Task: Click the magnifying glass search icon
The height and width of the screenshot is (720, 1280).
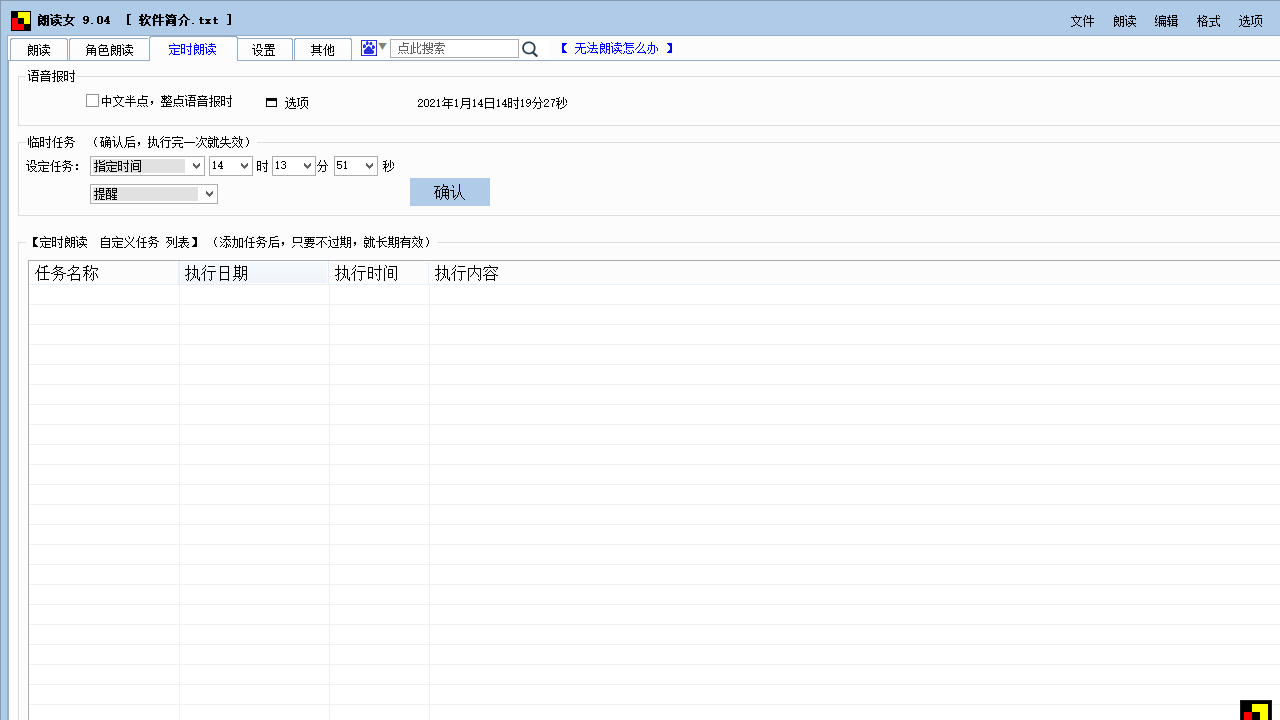Action: tap(530, 49)
